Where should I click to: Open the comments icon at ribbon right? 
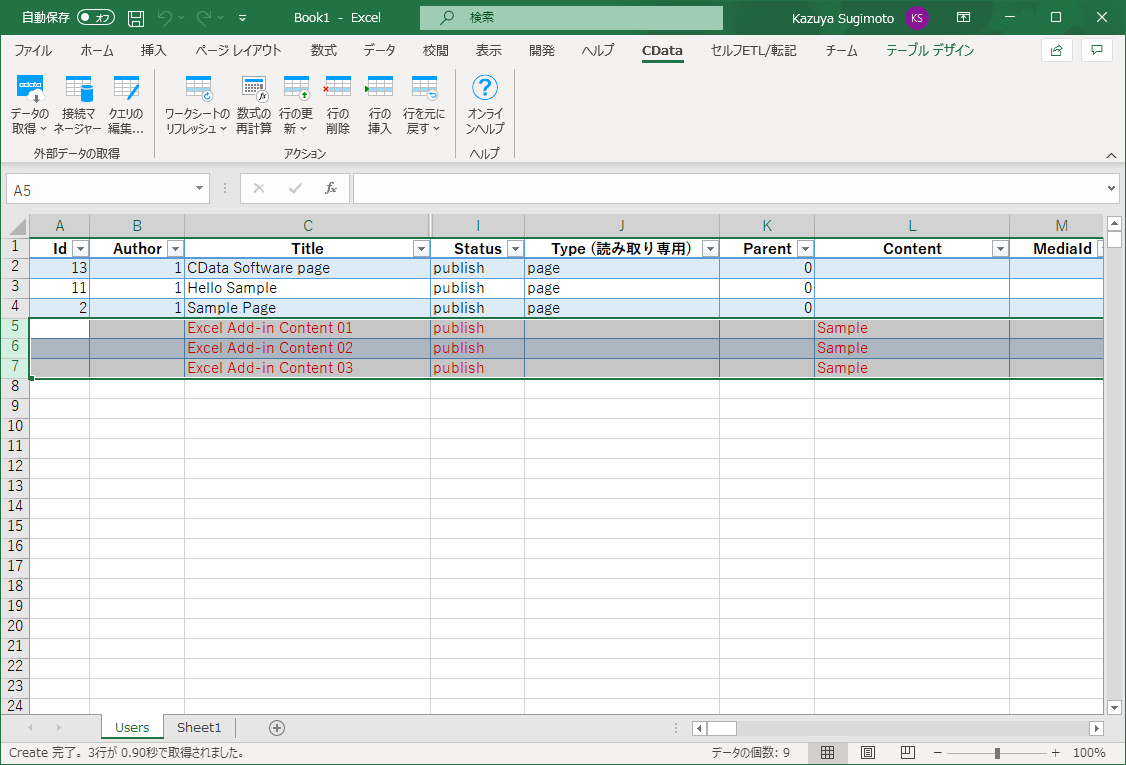tap(1097, 50)
